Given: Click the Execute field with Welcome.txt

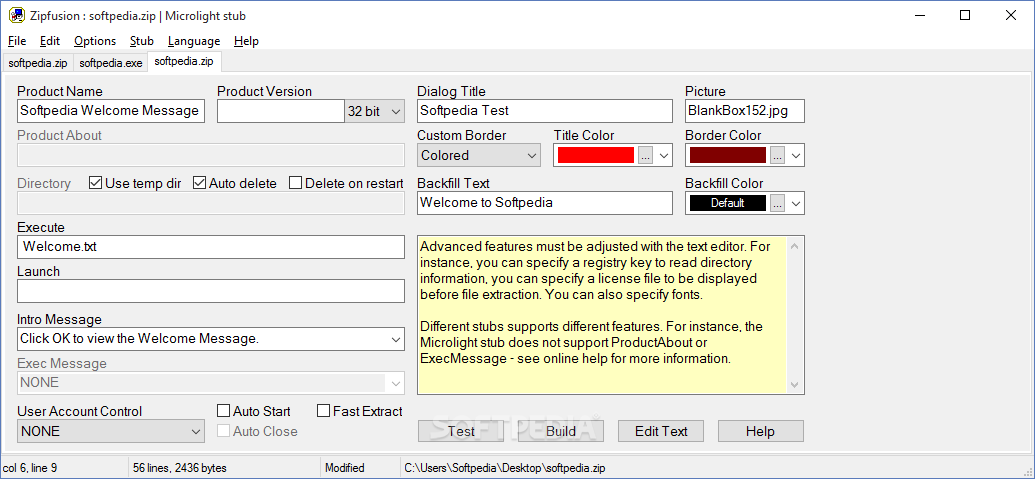Looking at the screenshot, I should pos(211,247).
